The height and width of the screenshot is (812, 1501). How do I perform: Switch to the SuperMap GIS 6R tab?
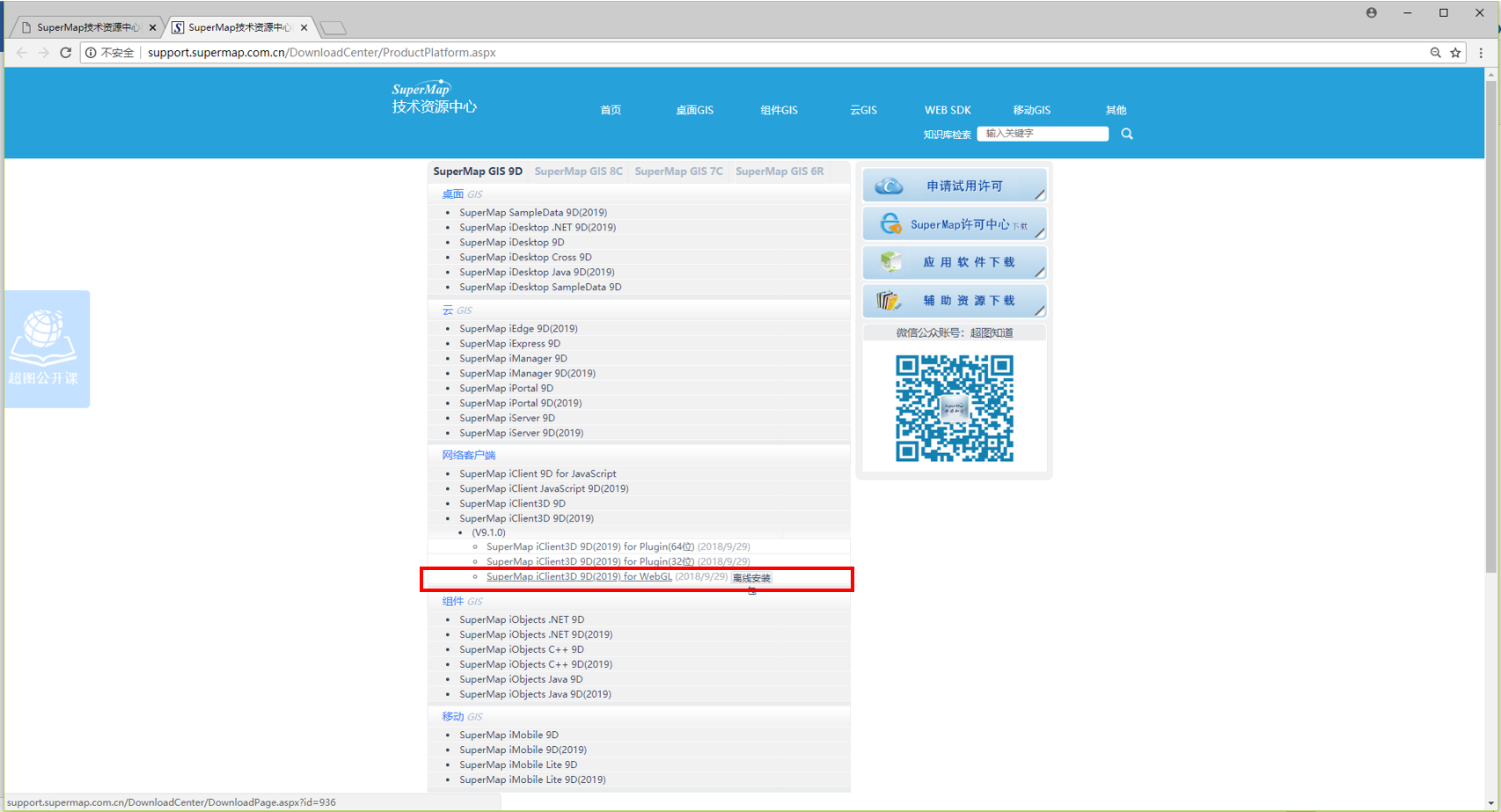780,172
